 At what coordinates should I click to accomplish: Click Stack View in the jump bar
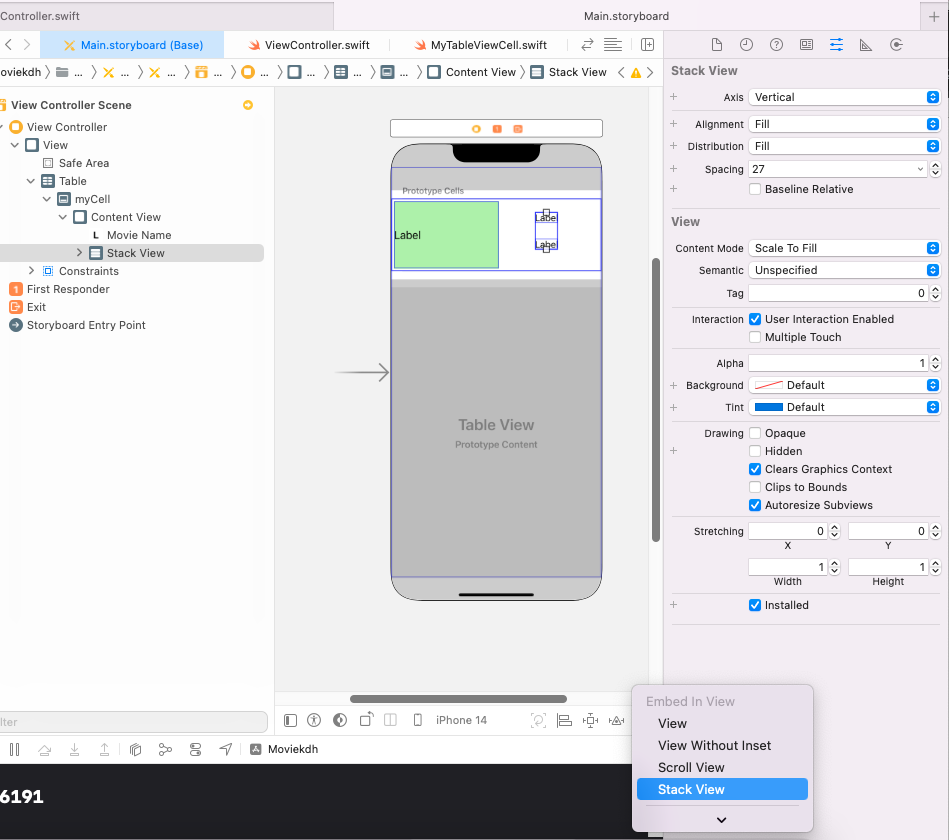click(x=569, y=73)
